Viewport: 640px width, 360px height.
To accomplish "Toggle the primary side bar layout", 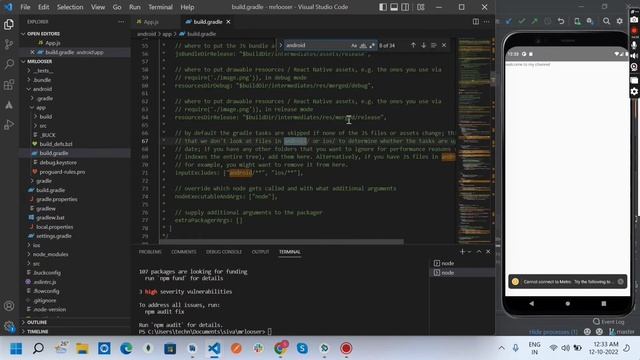I will click(383, 7).
